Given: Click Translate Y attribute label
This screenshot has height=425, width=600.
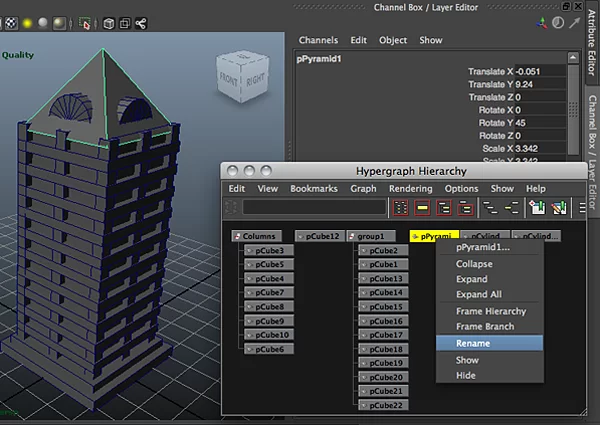Looking at the screenshot, I should 491,84.
